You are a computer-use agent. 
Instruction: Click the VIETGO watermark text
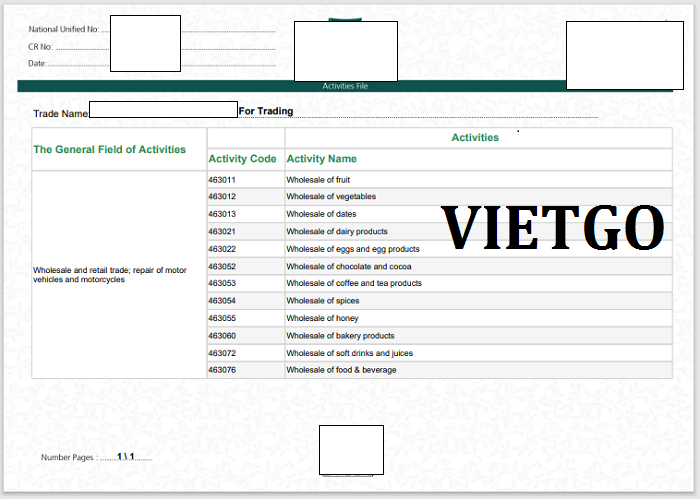553,228
